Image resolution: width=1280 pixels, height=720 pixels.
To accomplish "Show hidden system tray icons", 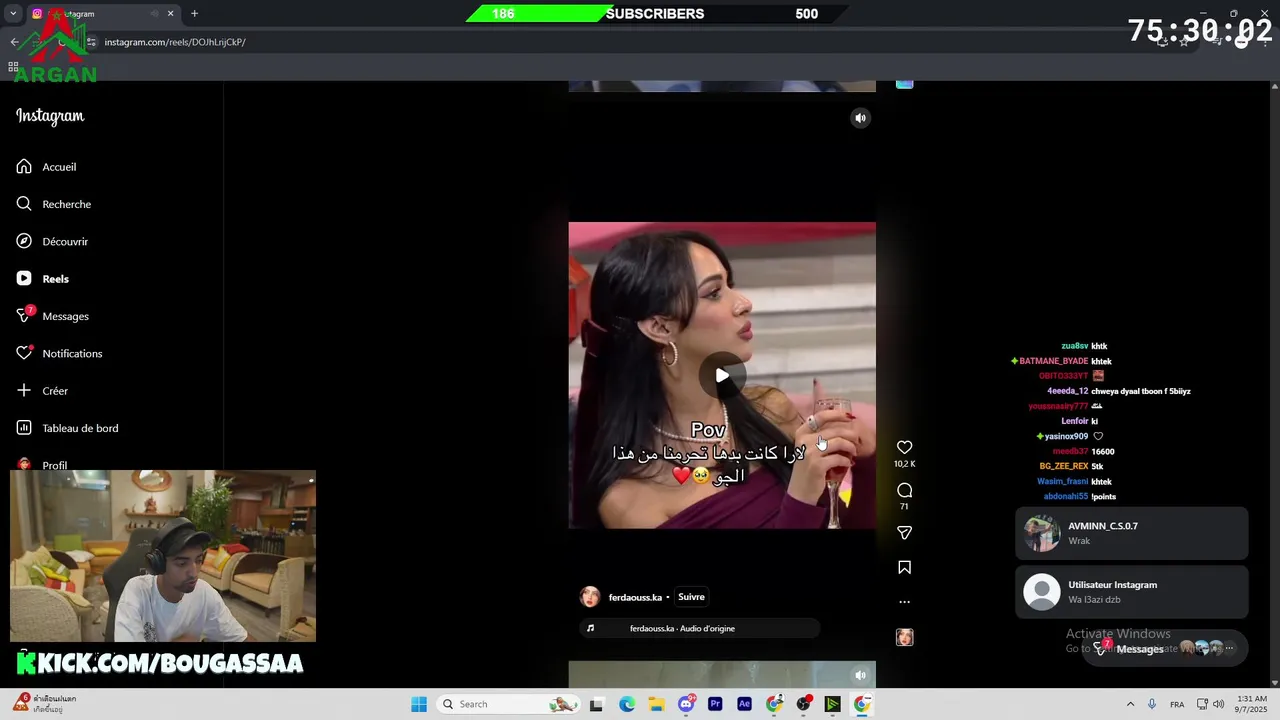I will [1130, 704].
